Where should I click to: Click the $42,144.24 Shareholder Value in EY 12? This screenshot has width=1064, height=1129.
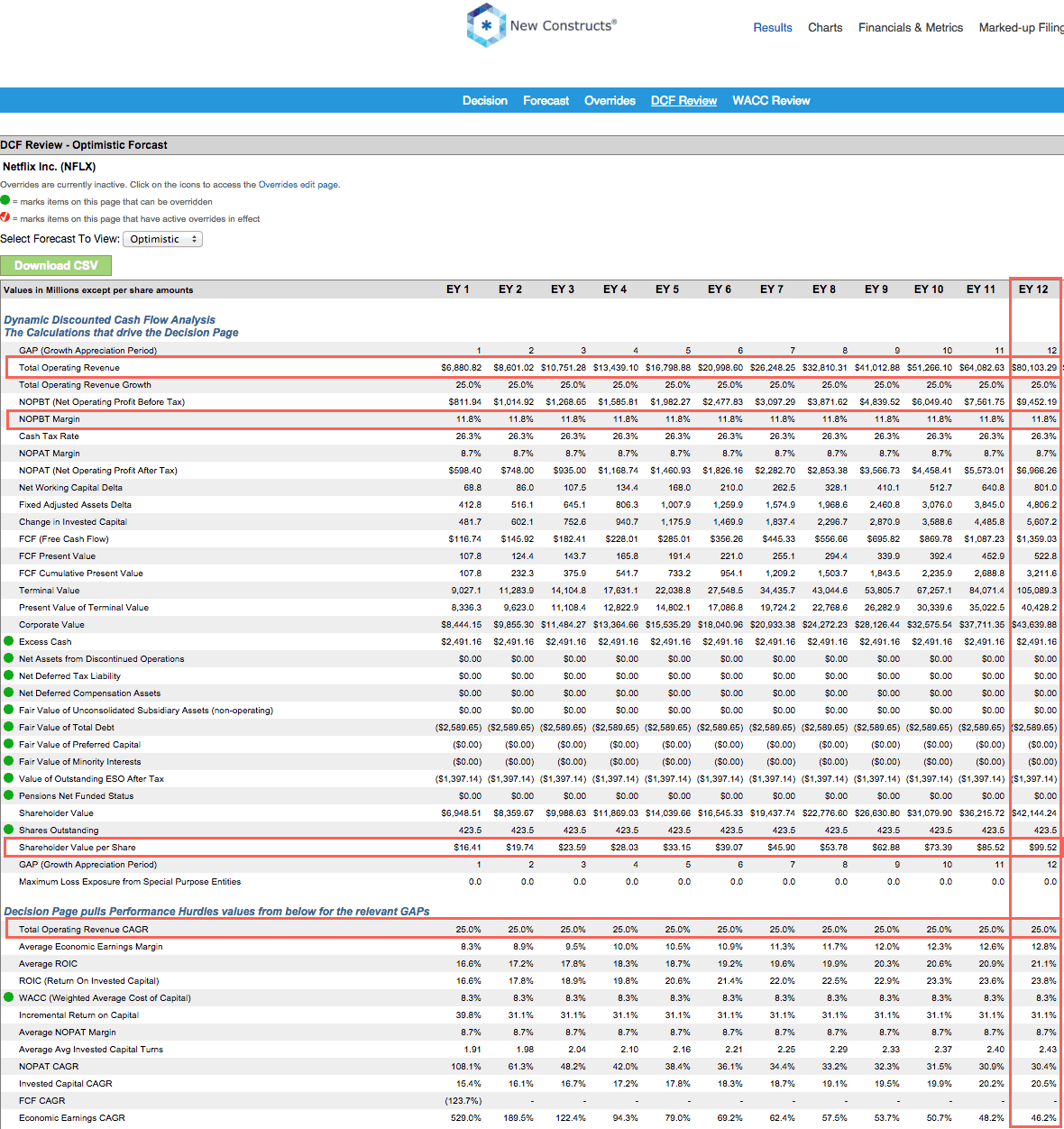click(1035, 813)
